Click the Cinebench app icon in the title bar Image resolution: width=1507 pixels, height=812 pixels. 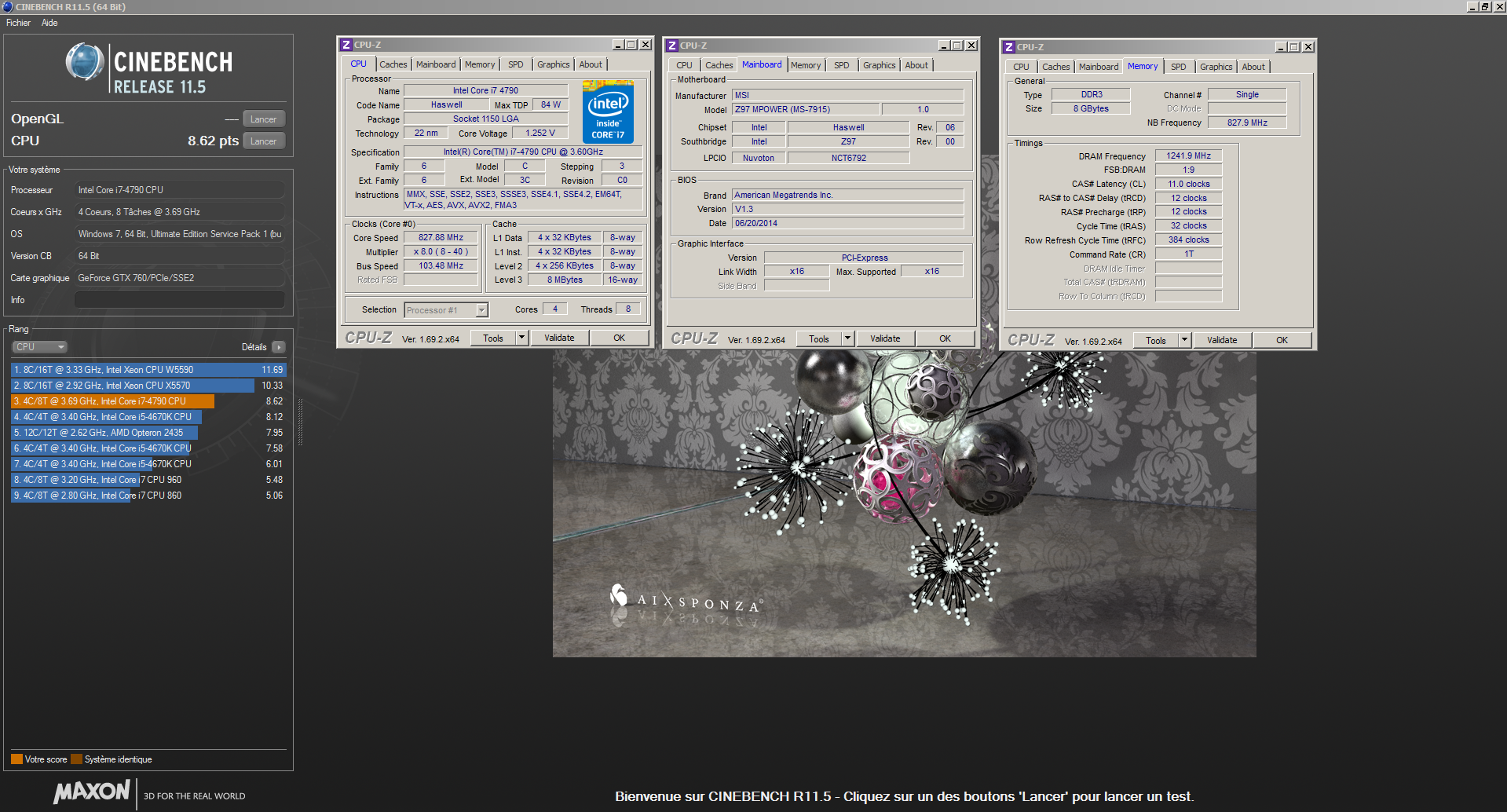click(x=7, y=6)
